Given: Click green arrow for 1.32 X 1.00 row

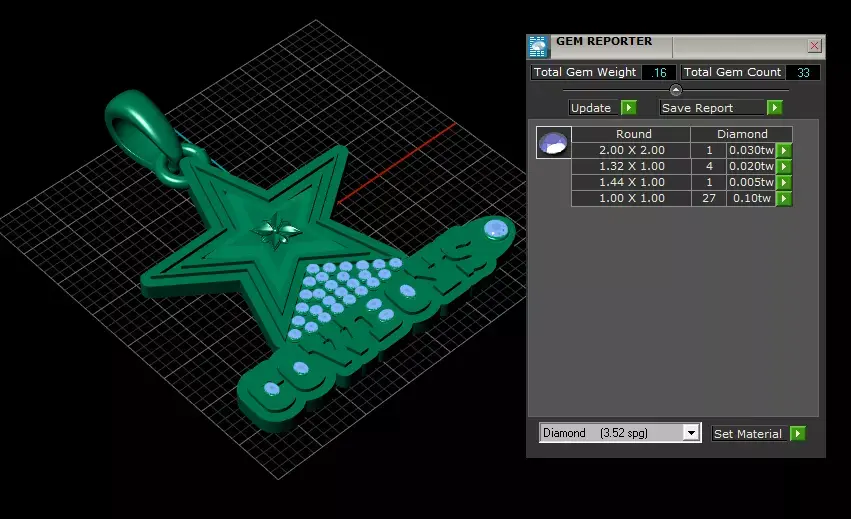Looking at the screenshot, I should tap(784, 166).
